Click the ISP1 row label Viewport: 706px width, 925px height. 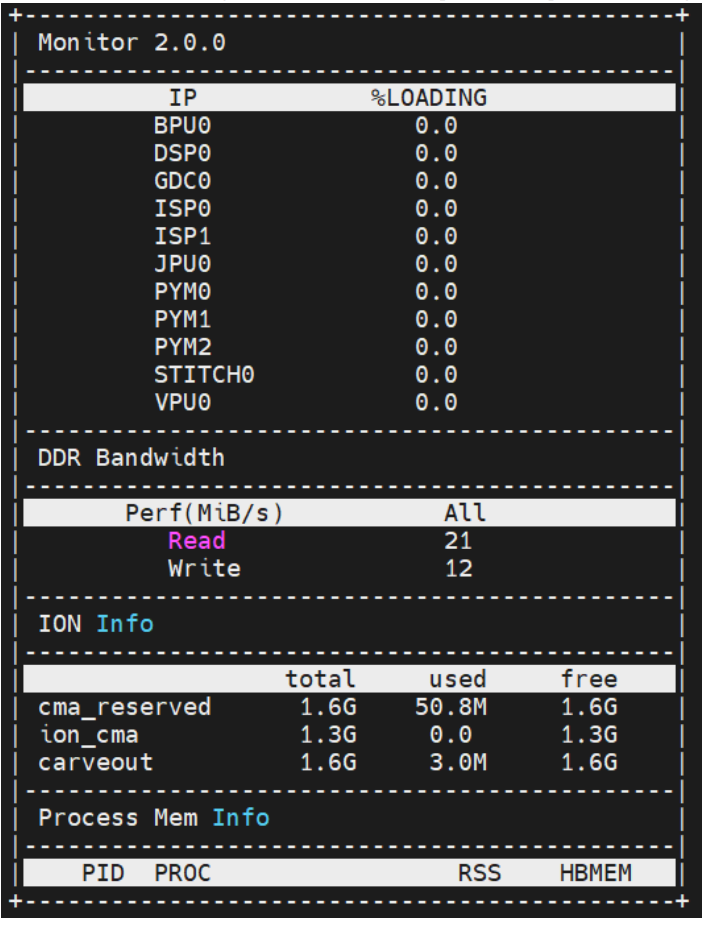pos(182,237)
